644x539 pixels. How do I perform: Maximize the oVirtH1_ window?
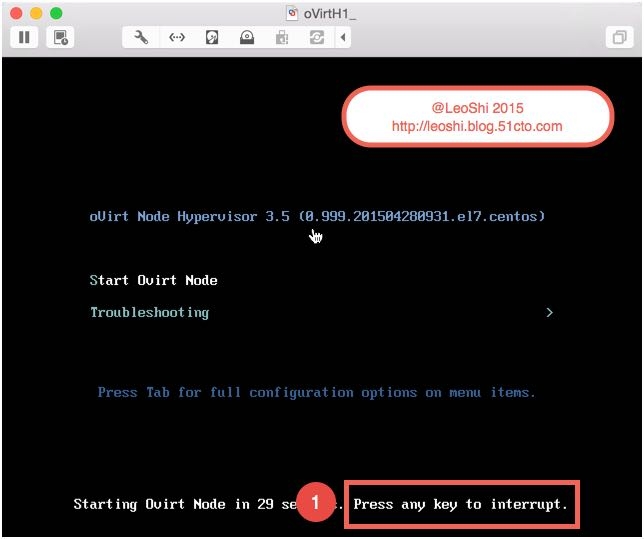pos(56,13)
